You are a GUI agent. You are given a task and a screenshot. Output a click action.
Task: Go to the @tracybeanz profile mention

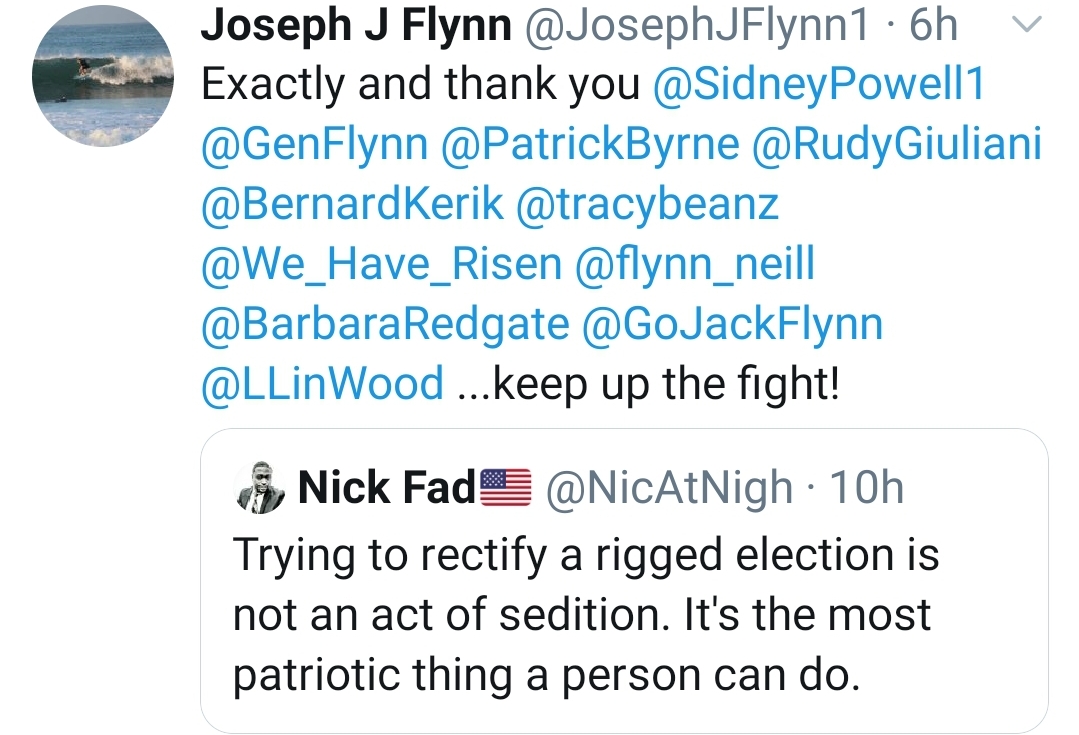click(x=647, y=205)
